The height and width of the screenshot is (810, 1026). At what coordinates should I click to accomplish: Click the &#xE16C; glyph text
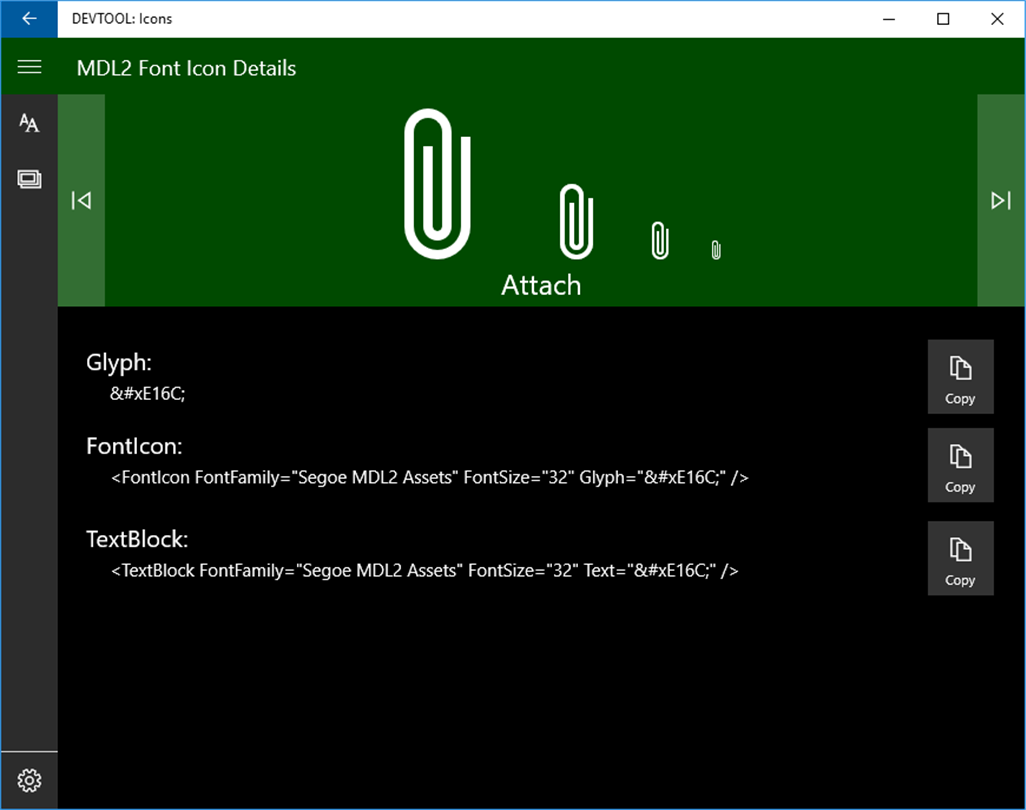coord(148,393)
